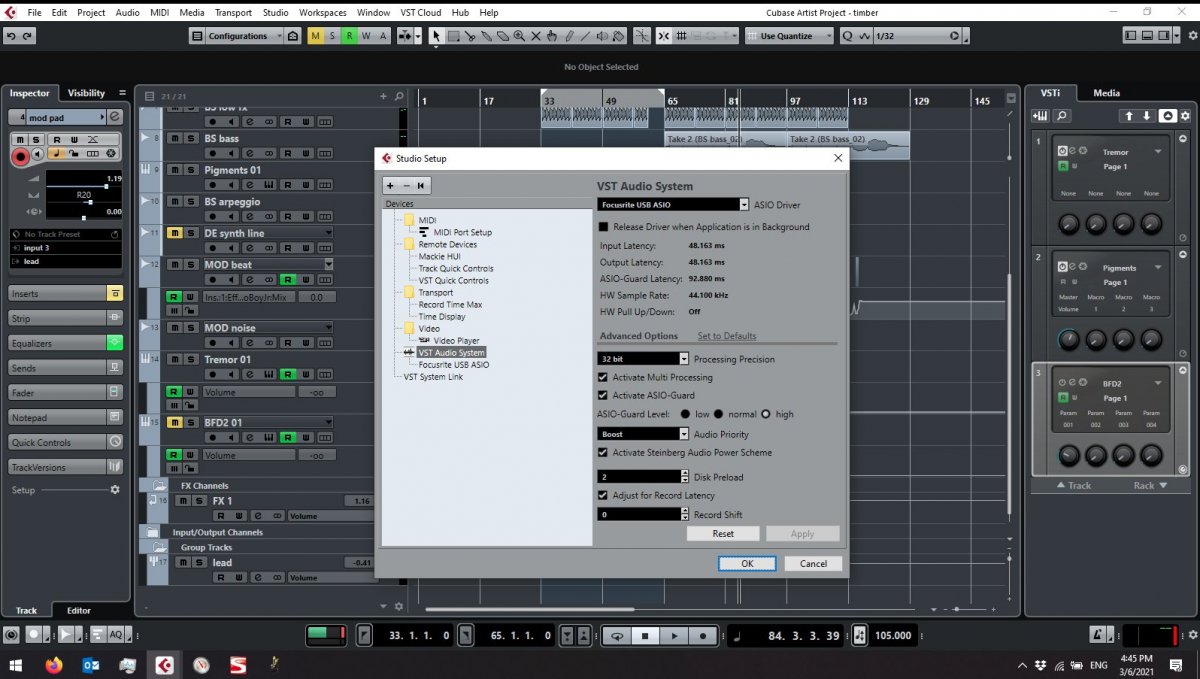Open the Processing Precision 32 bit dropdown
Viewport: 1200px width, 679px height.
coord(684,358)
